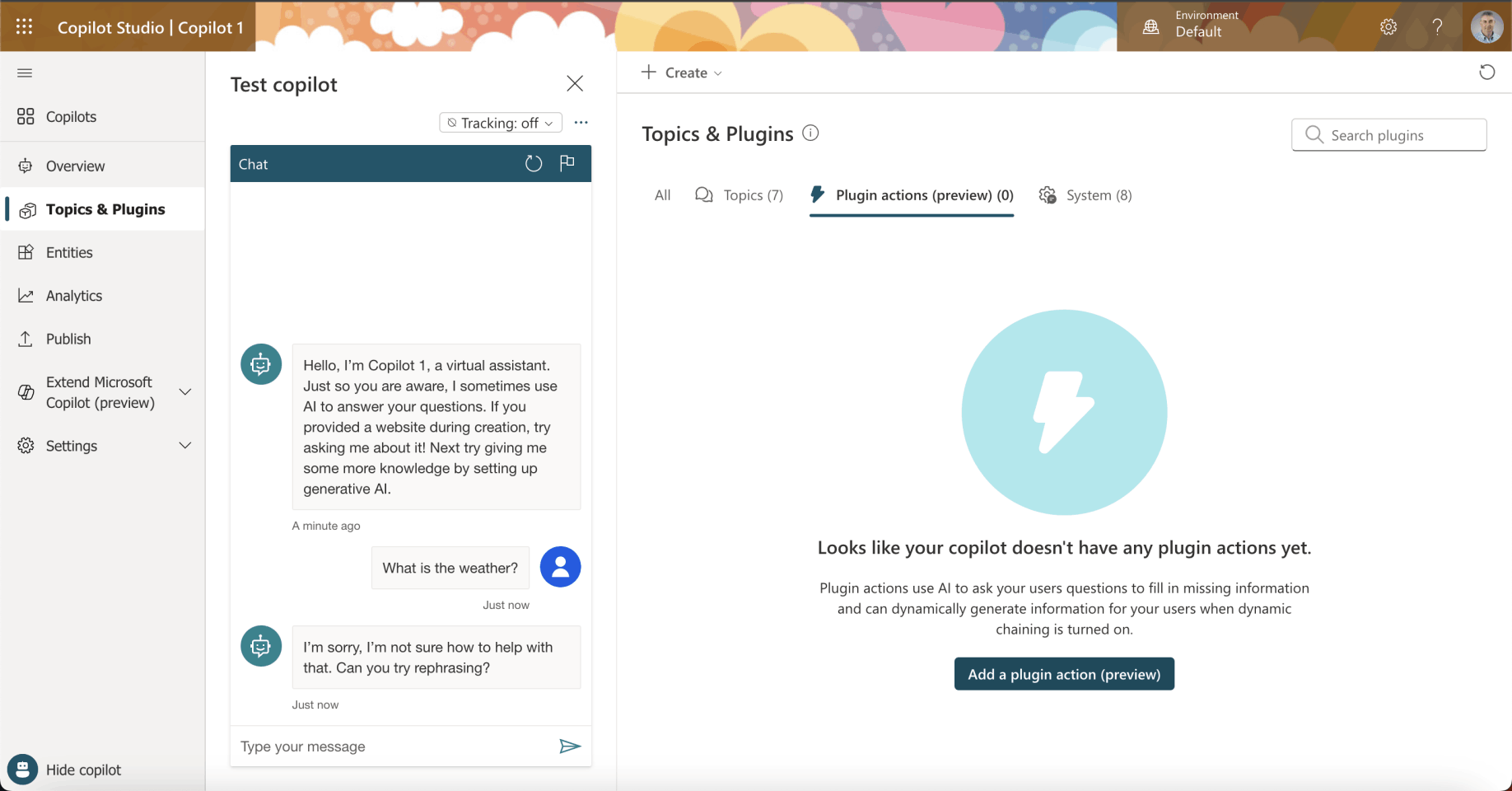Image resolution: width=1512 pixels, height=791 pixels.
Task: Flag the chat conversation
Action: [x=567, y=163]
